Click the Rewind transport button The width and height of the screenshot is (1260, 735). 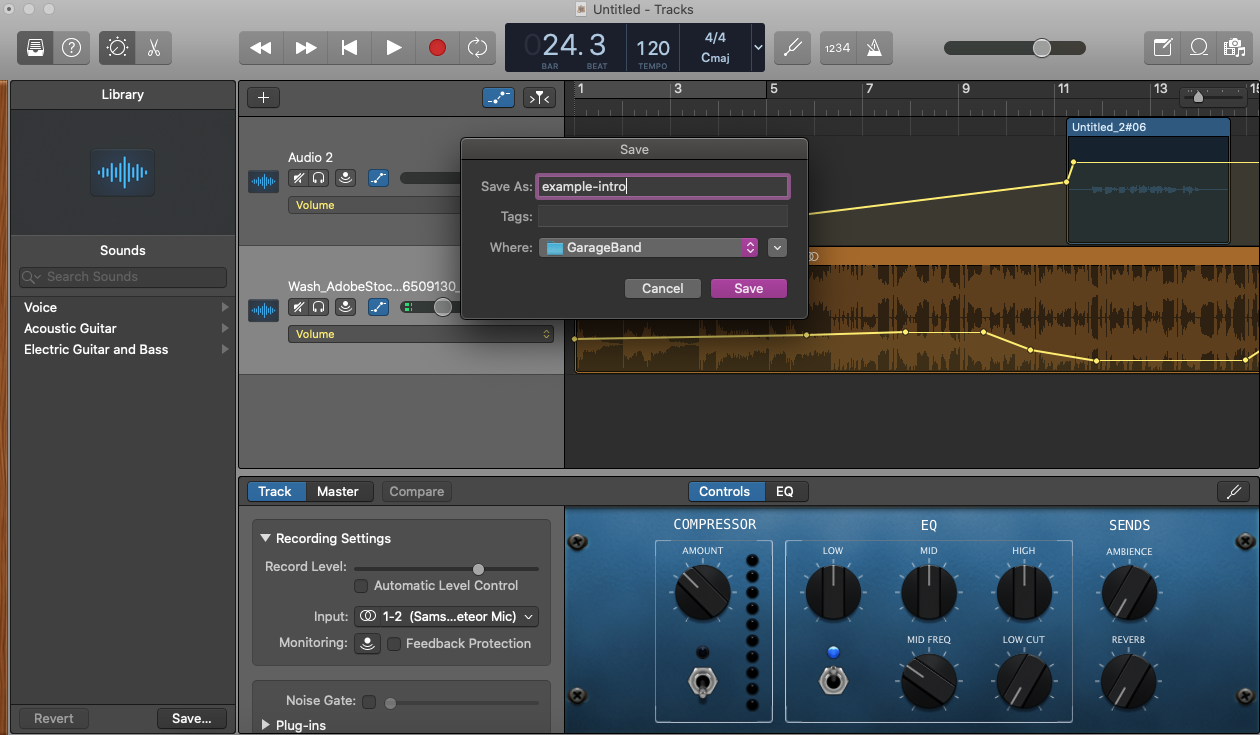(261, 48)
